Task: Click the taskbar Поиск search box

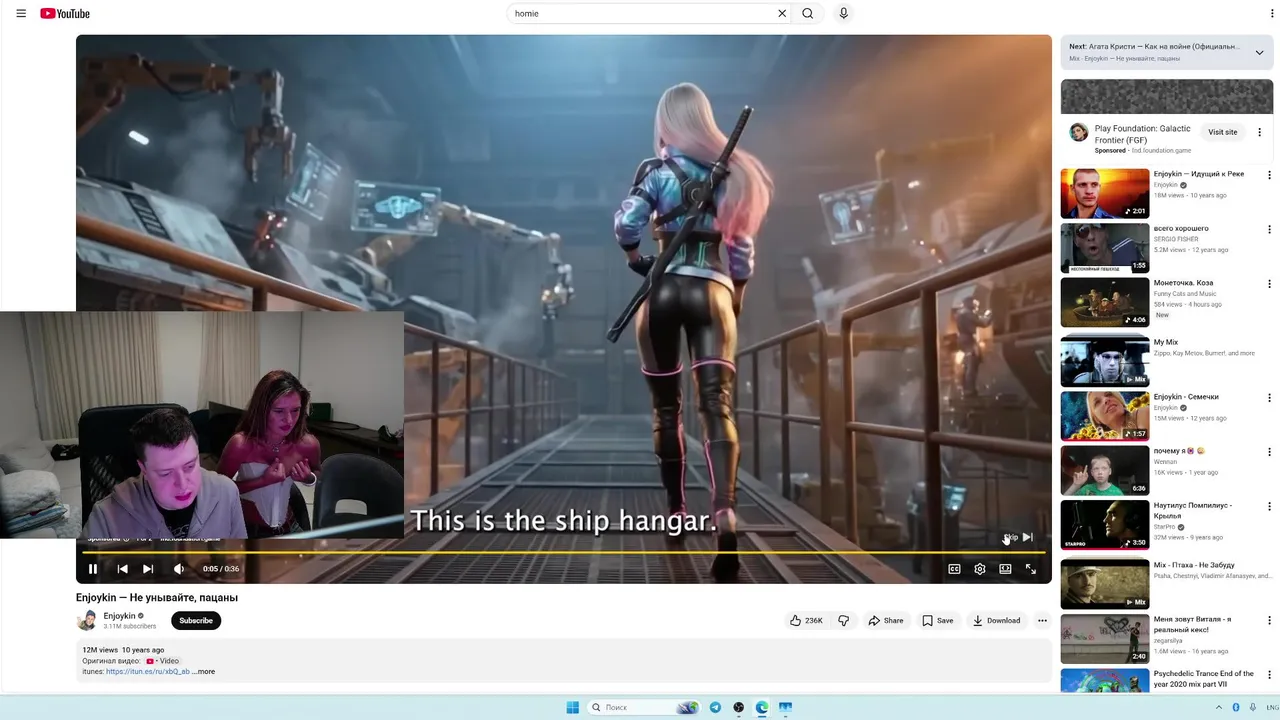Action: (x=643, y=707)
